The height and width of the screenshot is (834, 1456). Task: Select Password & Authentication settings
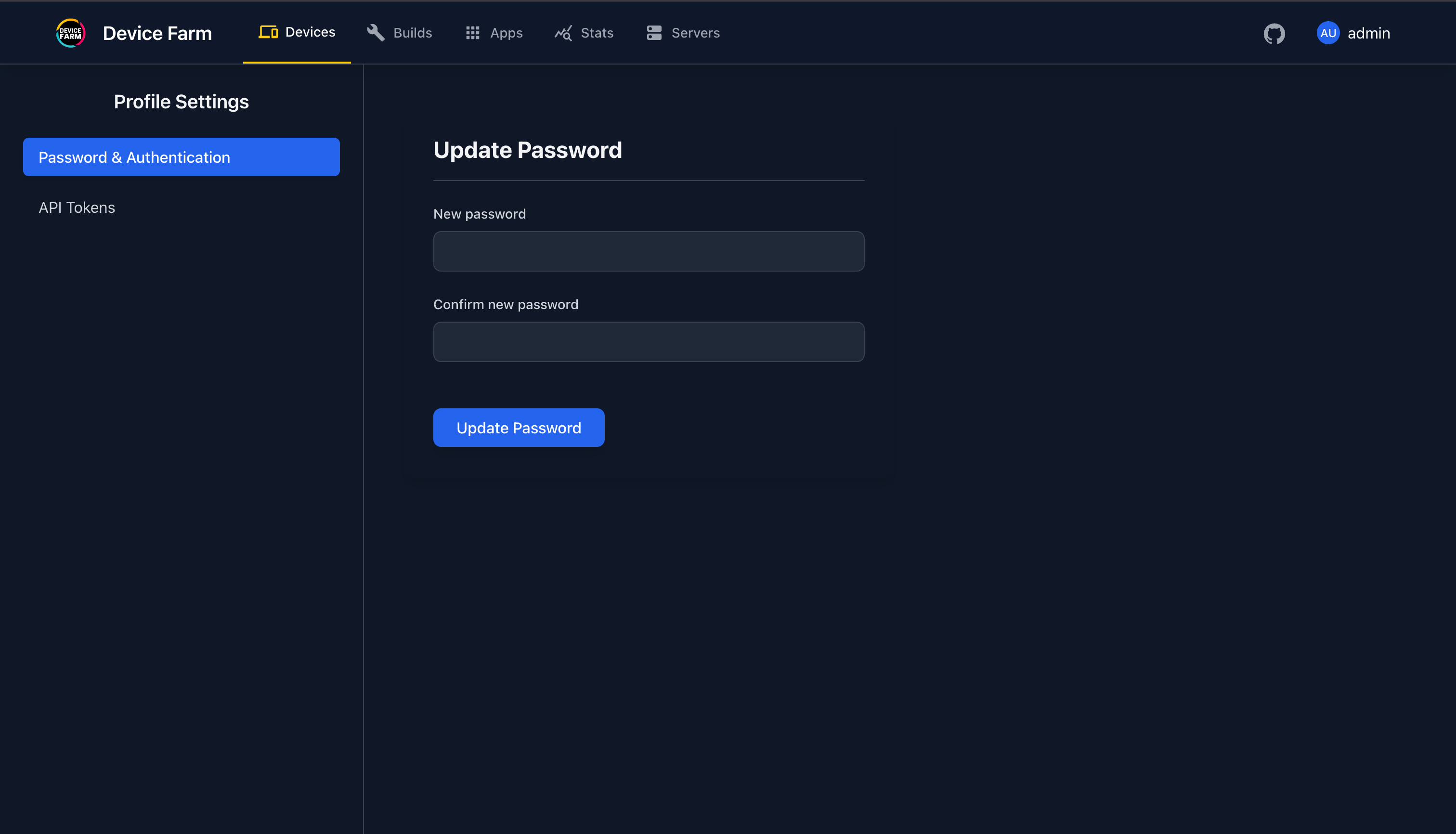point(181,156)
